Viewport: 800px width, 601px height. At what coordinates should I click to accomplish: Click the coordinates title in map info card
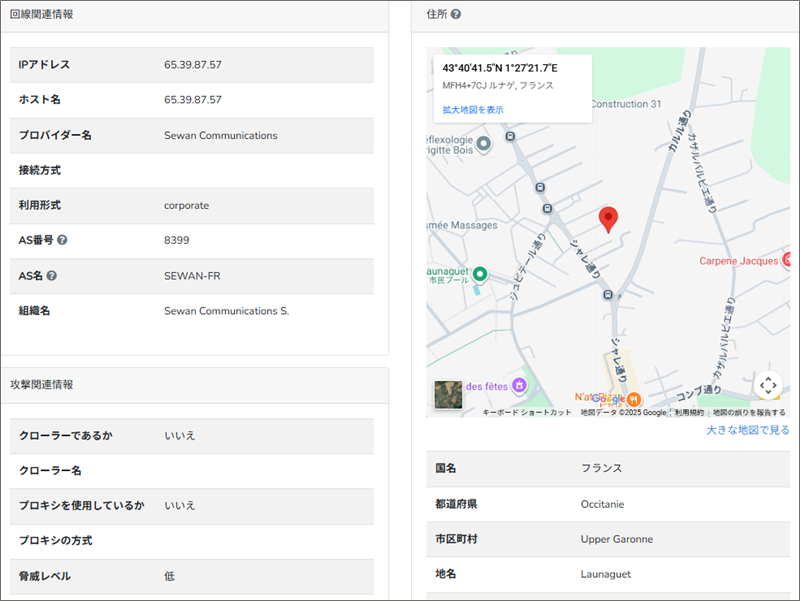tap(500, 68)
